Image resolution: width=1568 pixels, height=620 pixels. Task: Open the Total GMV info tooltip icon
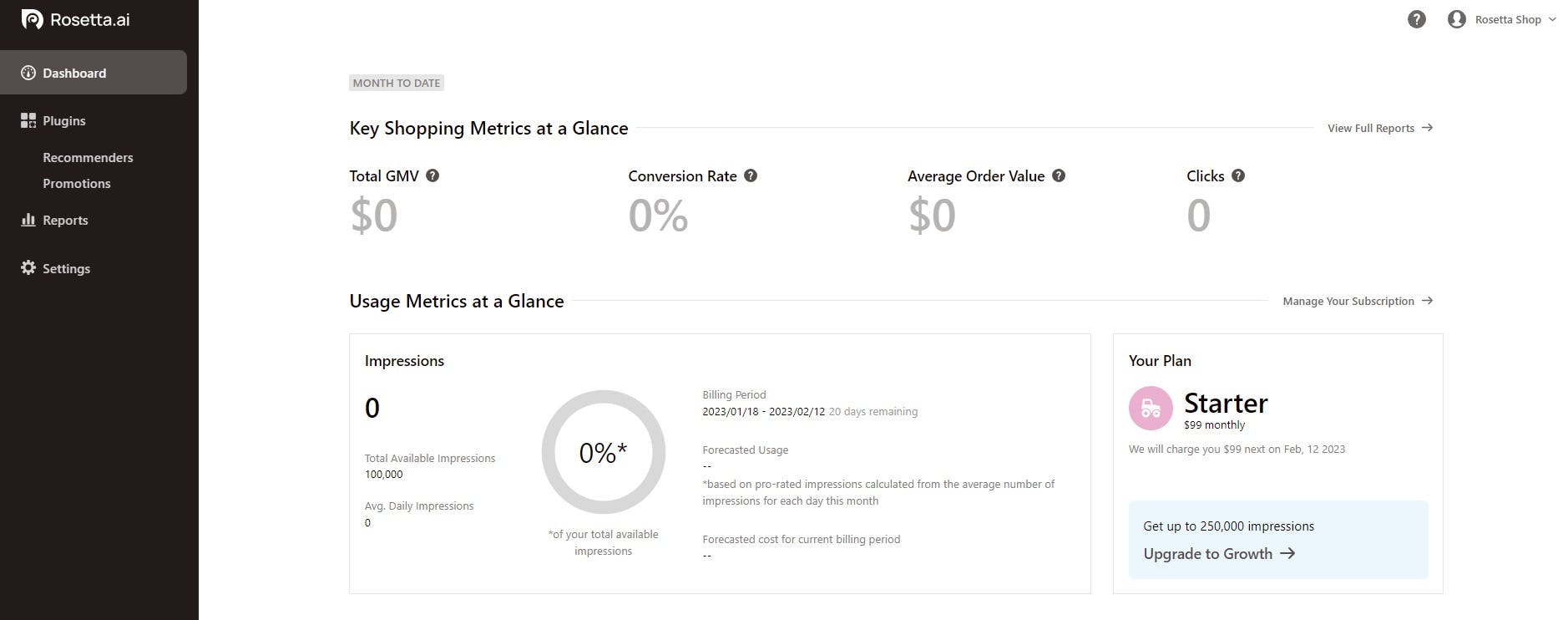(x=432, y=175)
